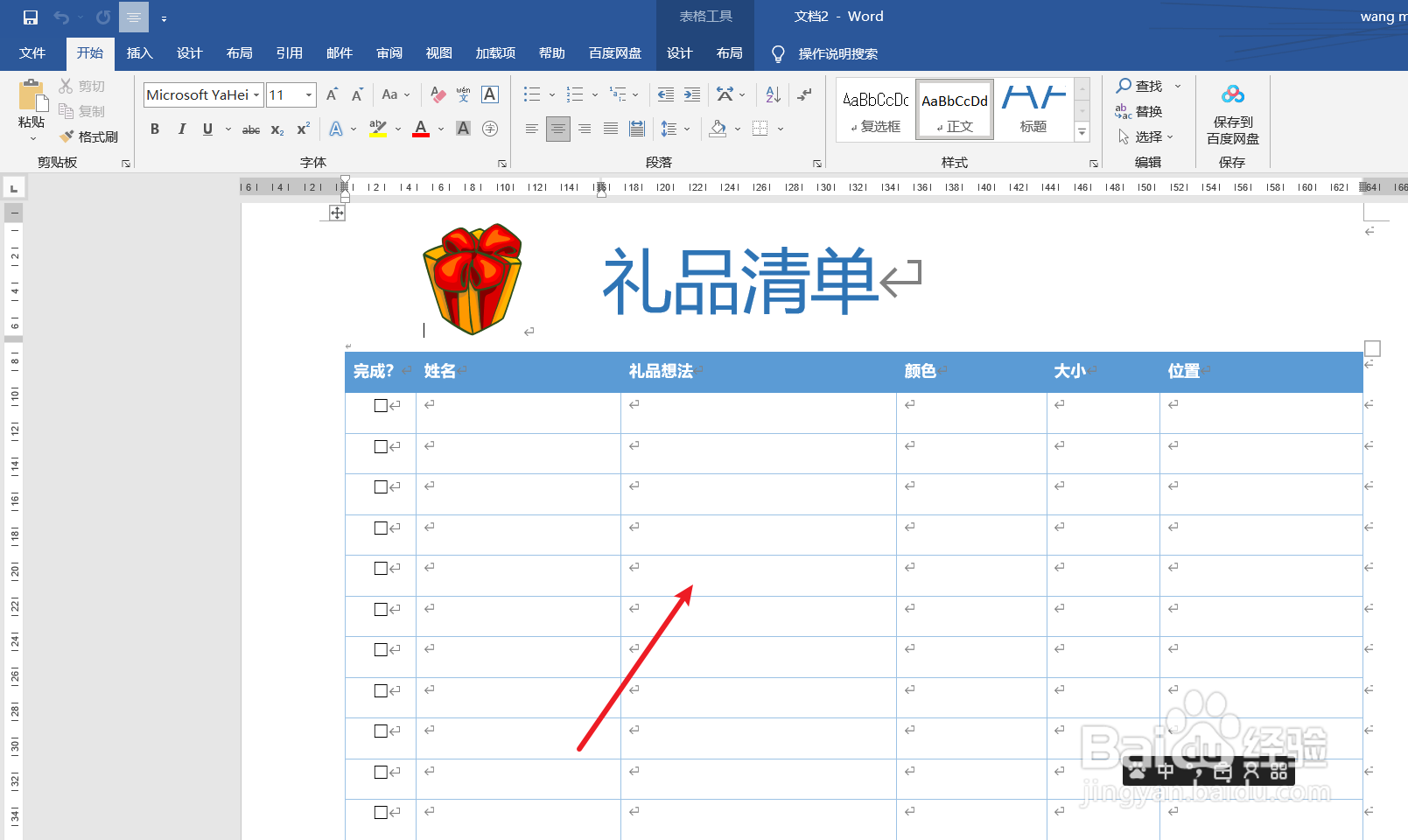Check the ninth row's completion checkbox
Image resolution: width=1408 pixels, height=840 pixels.
[x=381, y=731]
